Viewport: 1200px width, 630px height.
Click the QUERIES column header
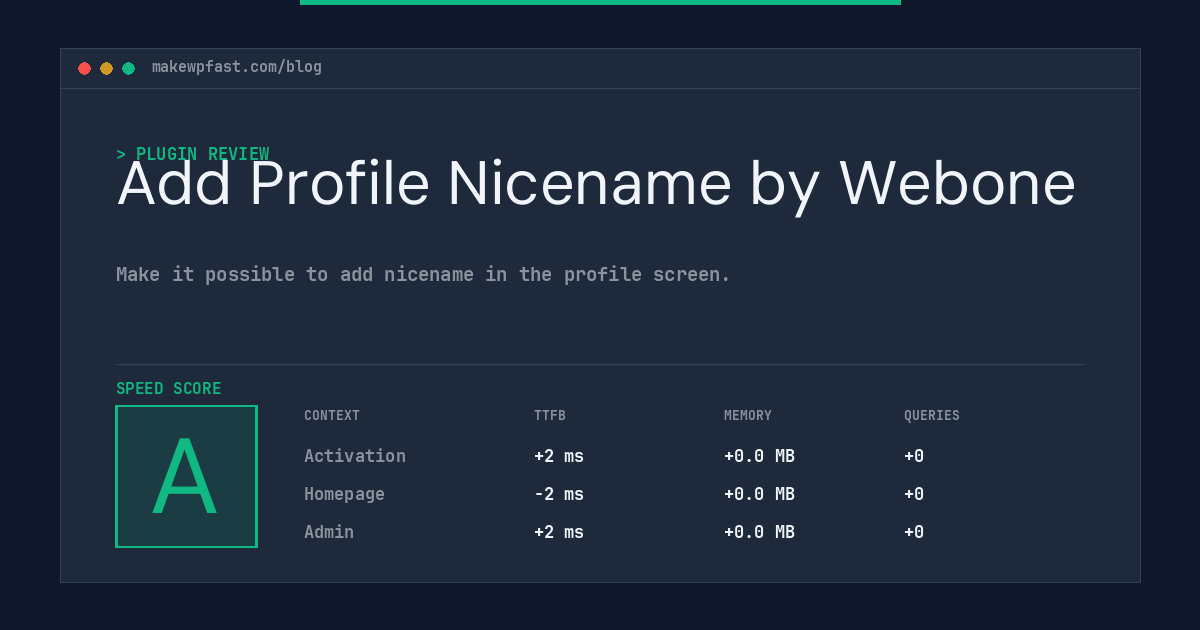click(932, 416)
